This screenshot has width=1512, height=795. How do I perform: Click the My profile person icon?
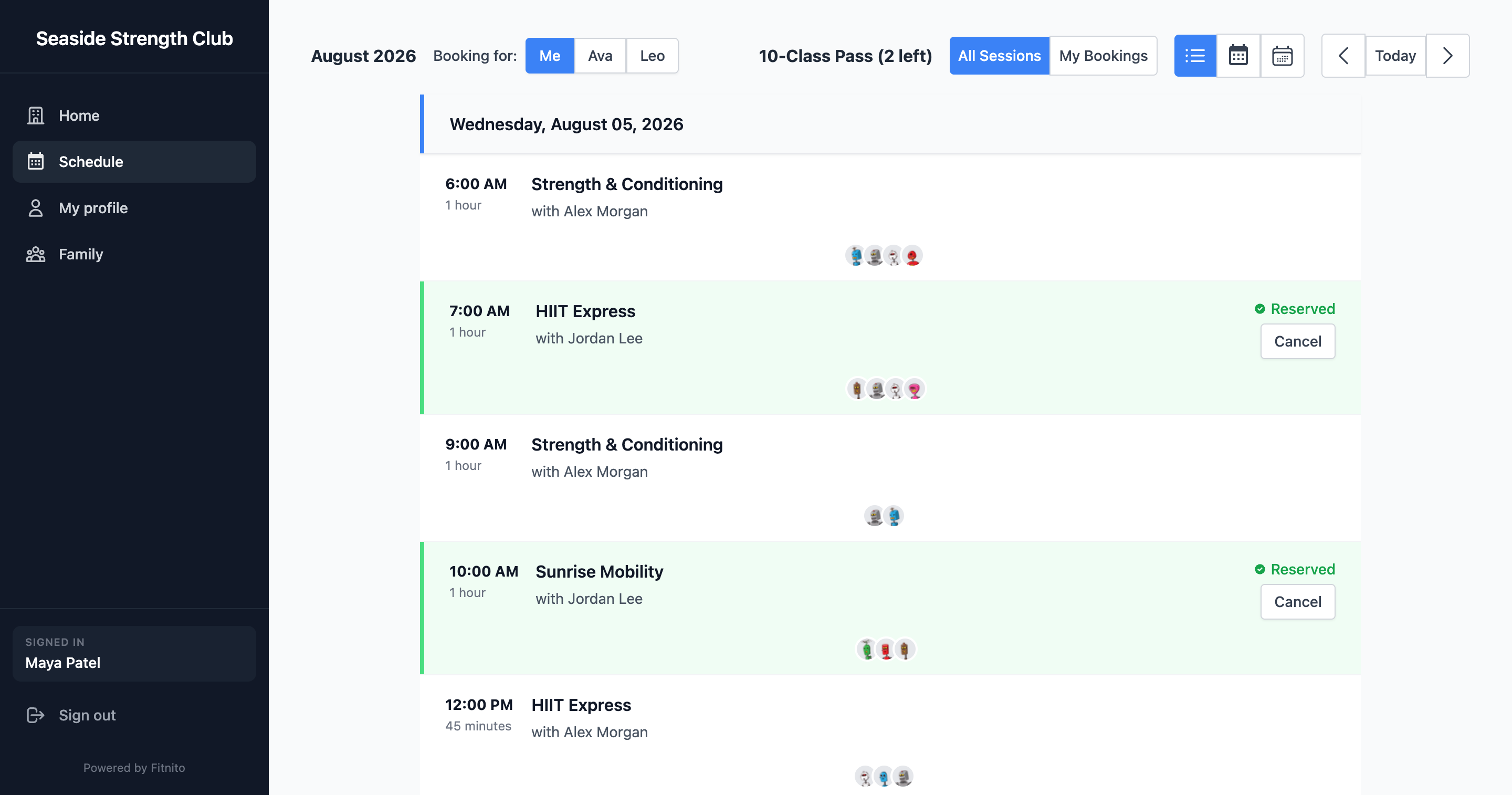(x=36, y=208)
